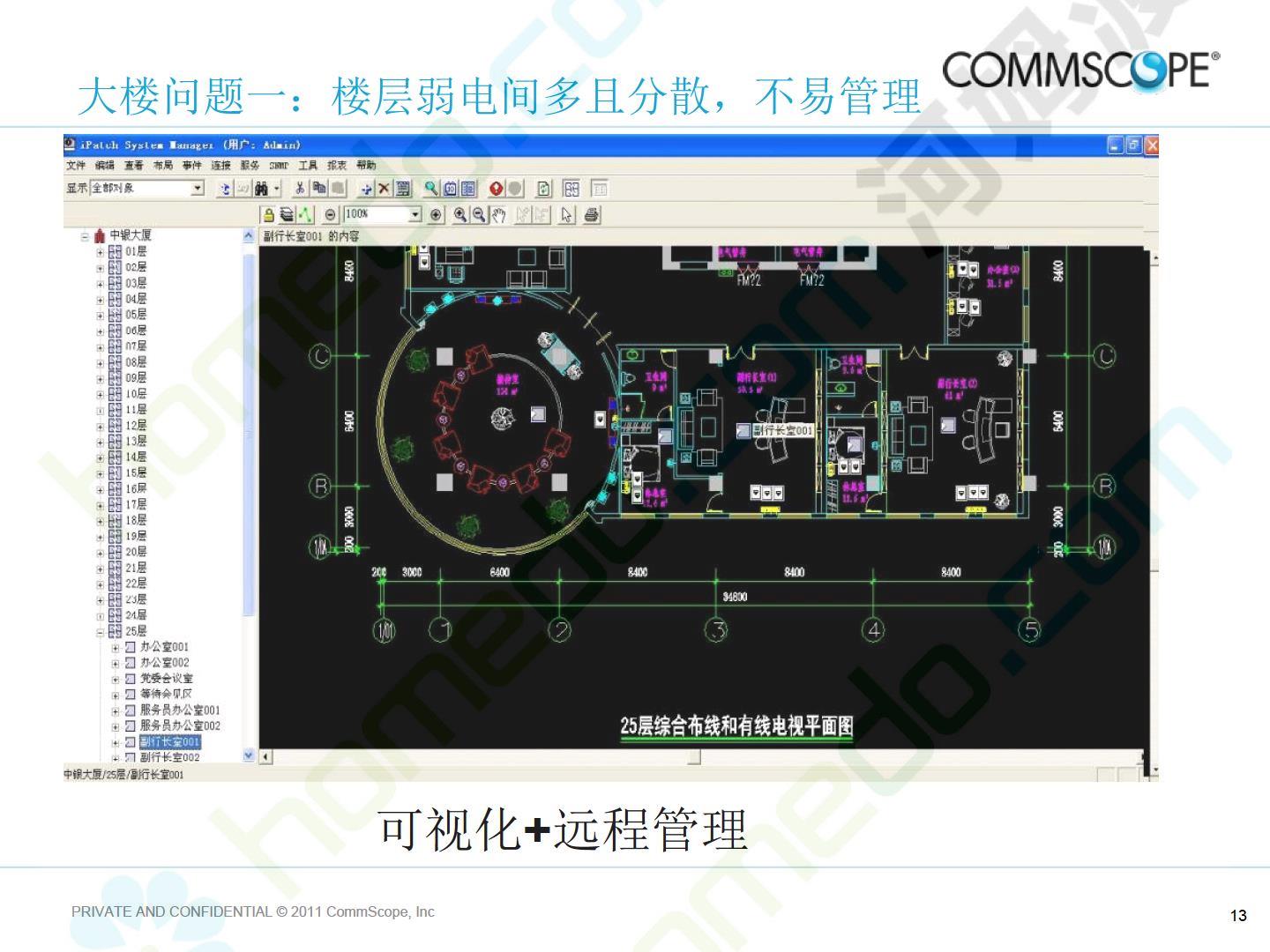This screenshot has width=1270, height=952.
Task: Click the yellow padlock lock icon
Action: click(268, 214)
